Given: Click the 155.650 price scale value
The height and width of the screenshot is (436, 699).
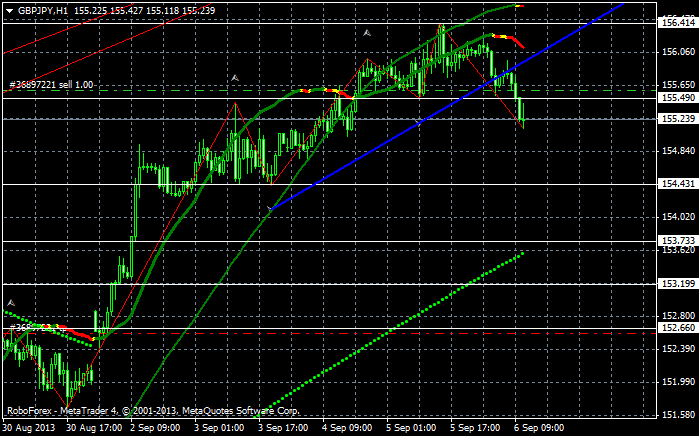Looking at the screenshot, I should point(679,85).
